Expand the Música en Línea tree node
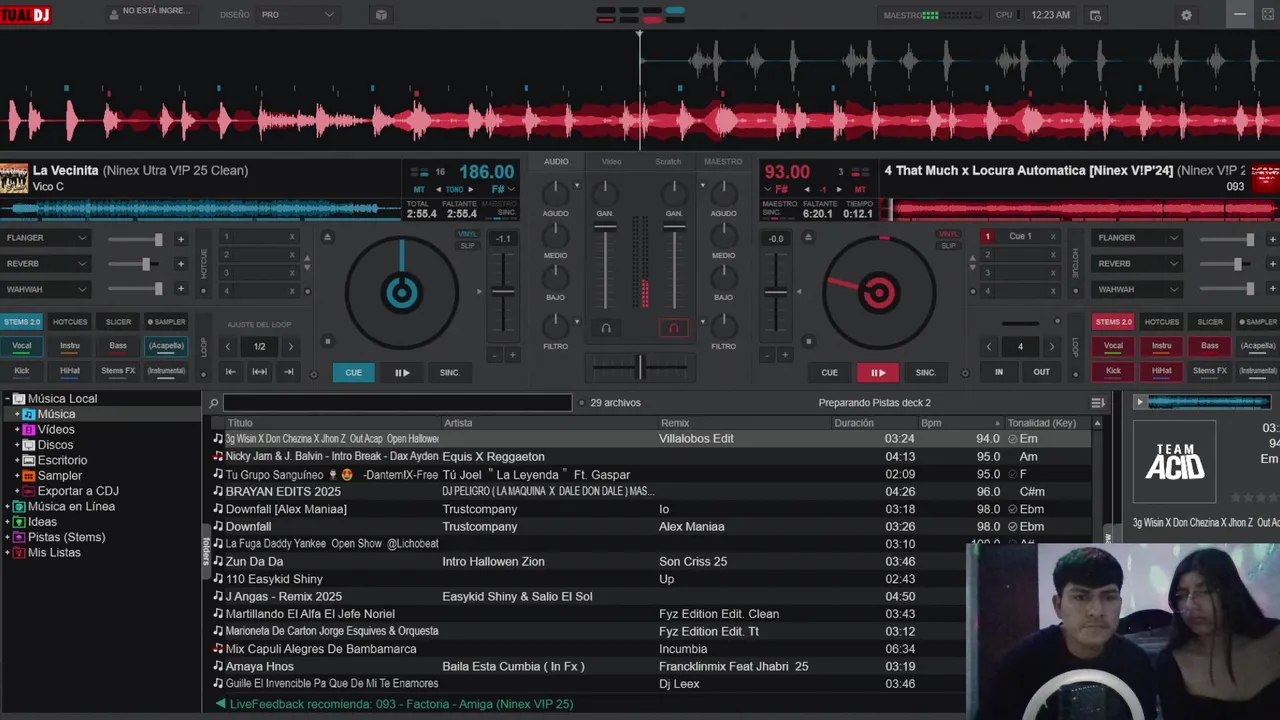Viewport: 1280px width, 720px height. click(x=8, y=507)
